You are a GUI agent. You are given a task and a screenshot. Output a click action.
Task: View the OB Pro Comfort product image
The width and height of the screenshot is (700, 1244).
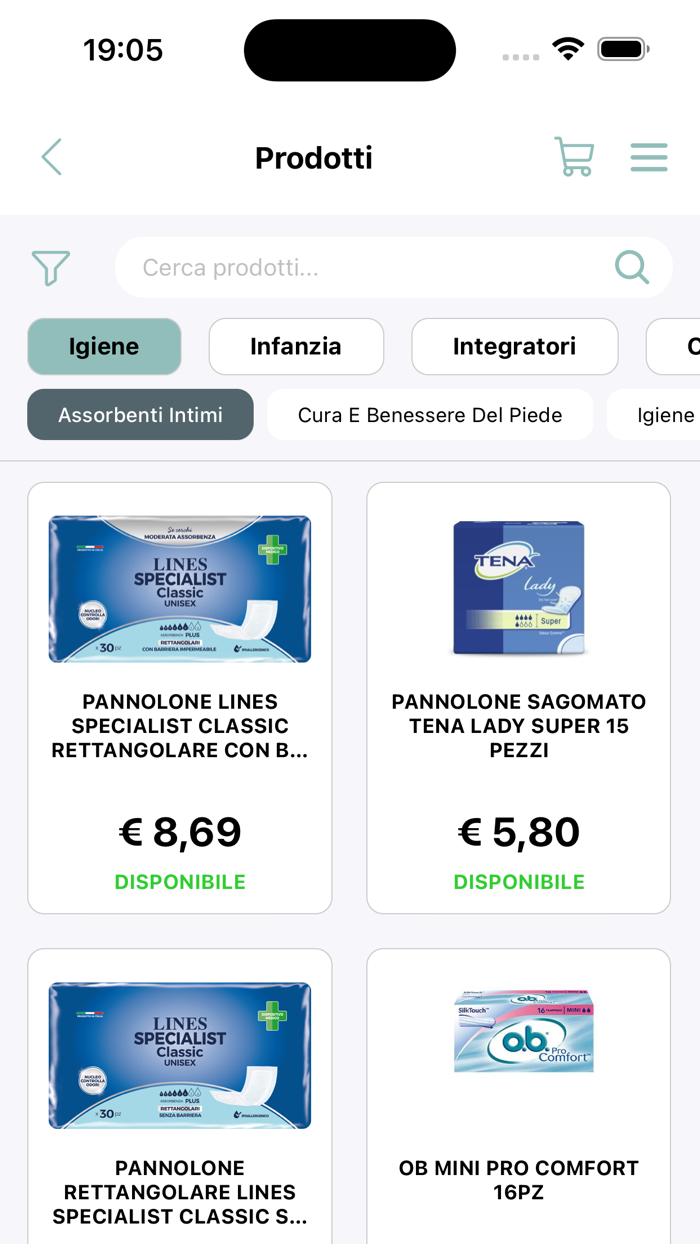point(519,1030)
